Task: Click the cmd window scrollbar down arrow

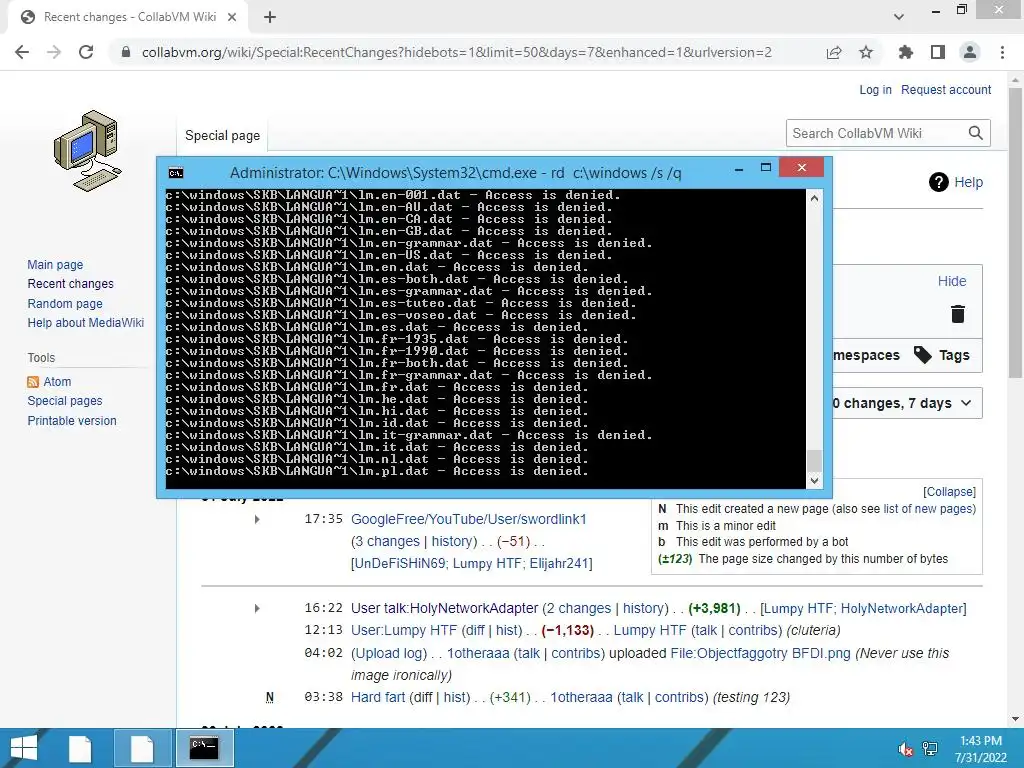Action: [814, 481]
